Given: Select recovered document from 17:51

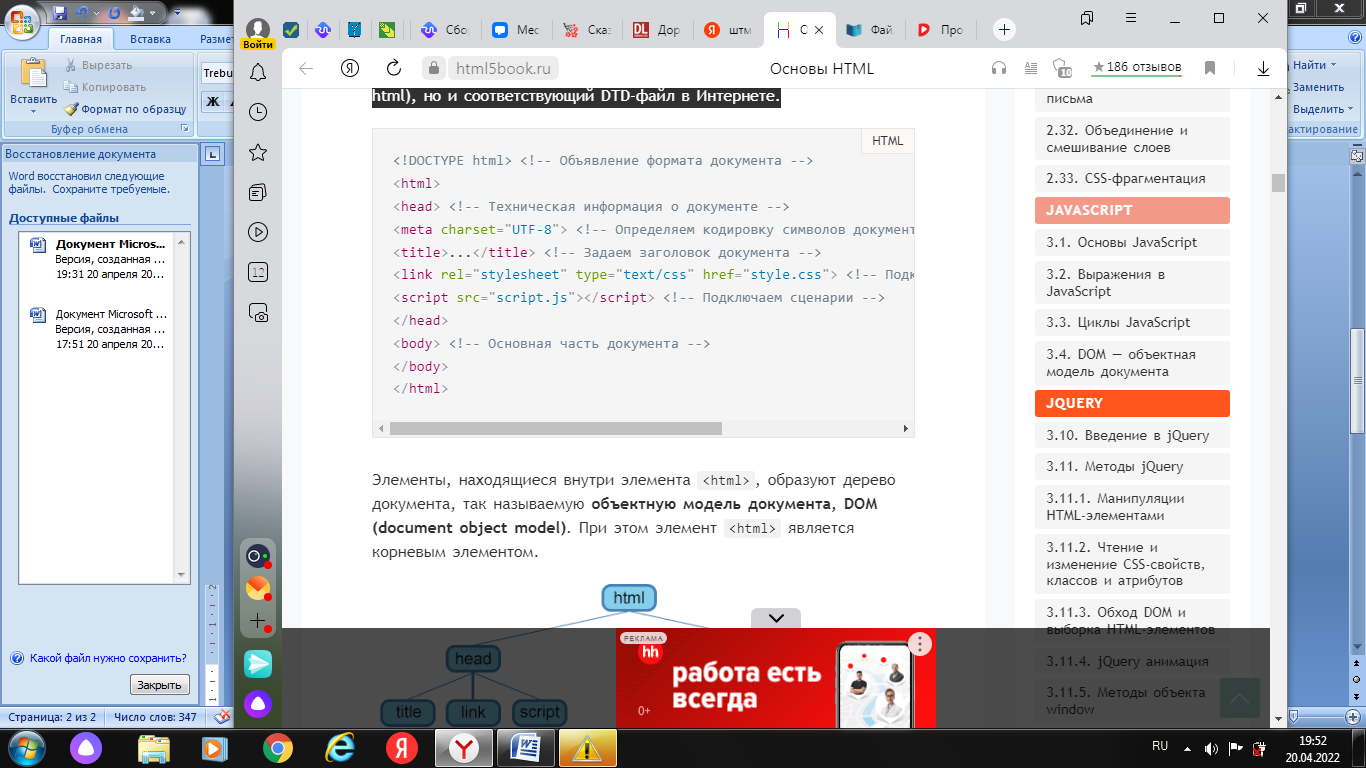Looking at the screenshot, I should (x=98, y=328).
